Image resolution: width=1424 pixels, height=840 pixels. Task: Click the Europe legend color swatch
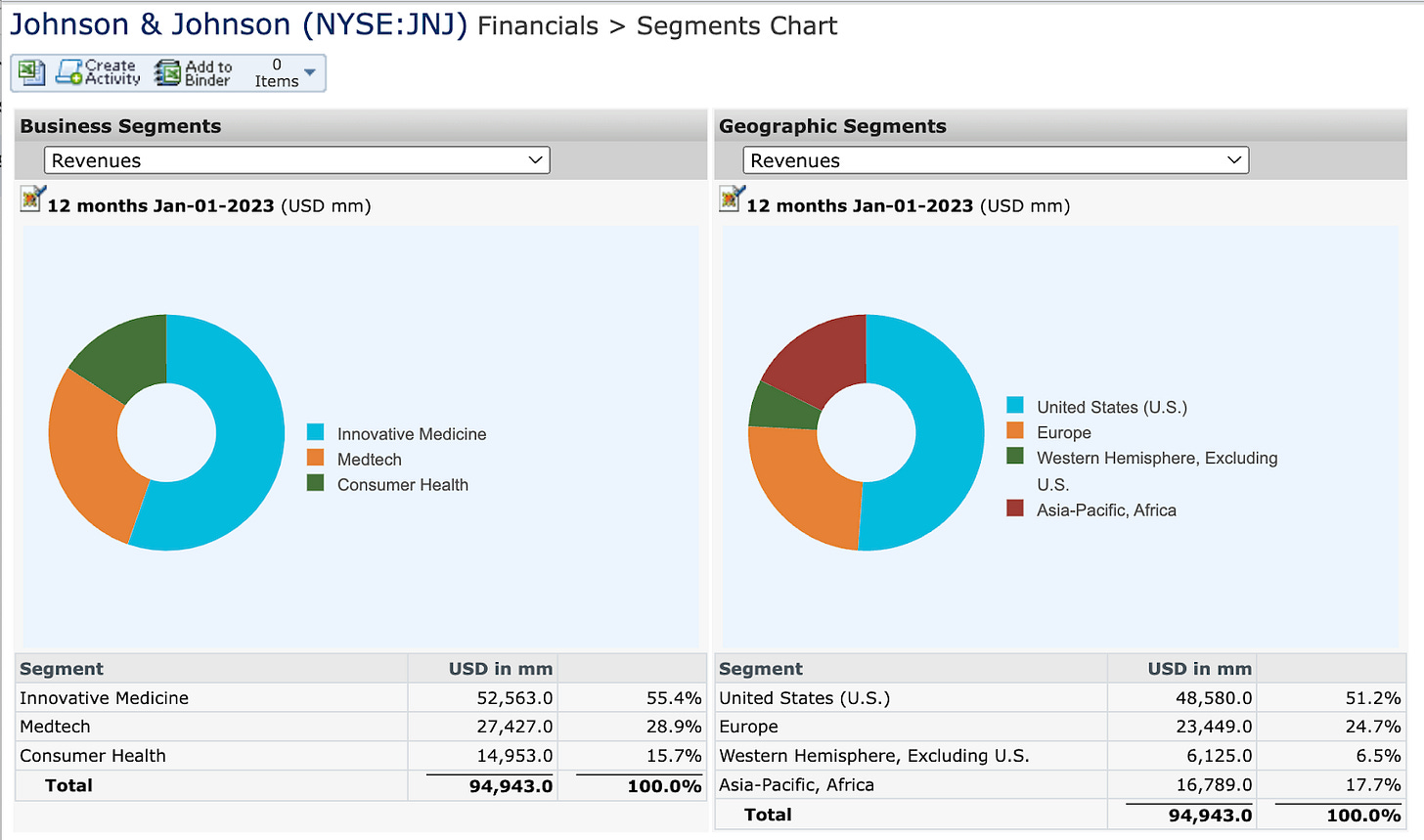click(1015, 430)
